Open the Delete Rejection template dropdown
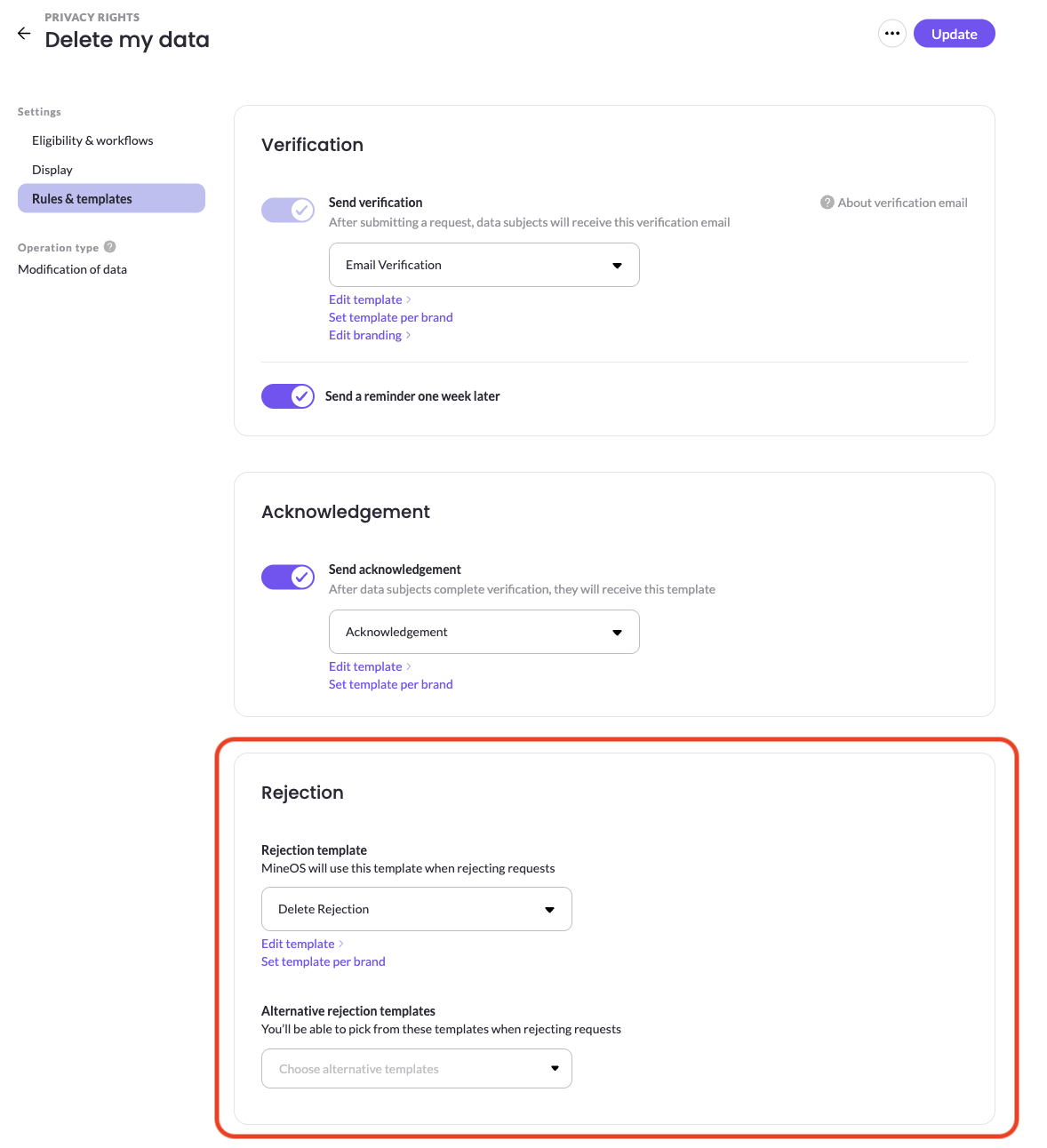 tap(417, 909)
